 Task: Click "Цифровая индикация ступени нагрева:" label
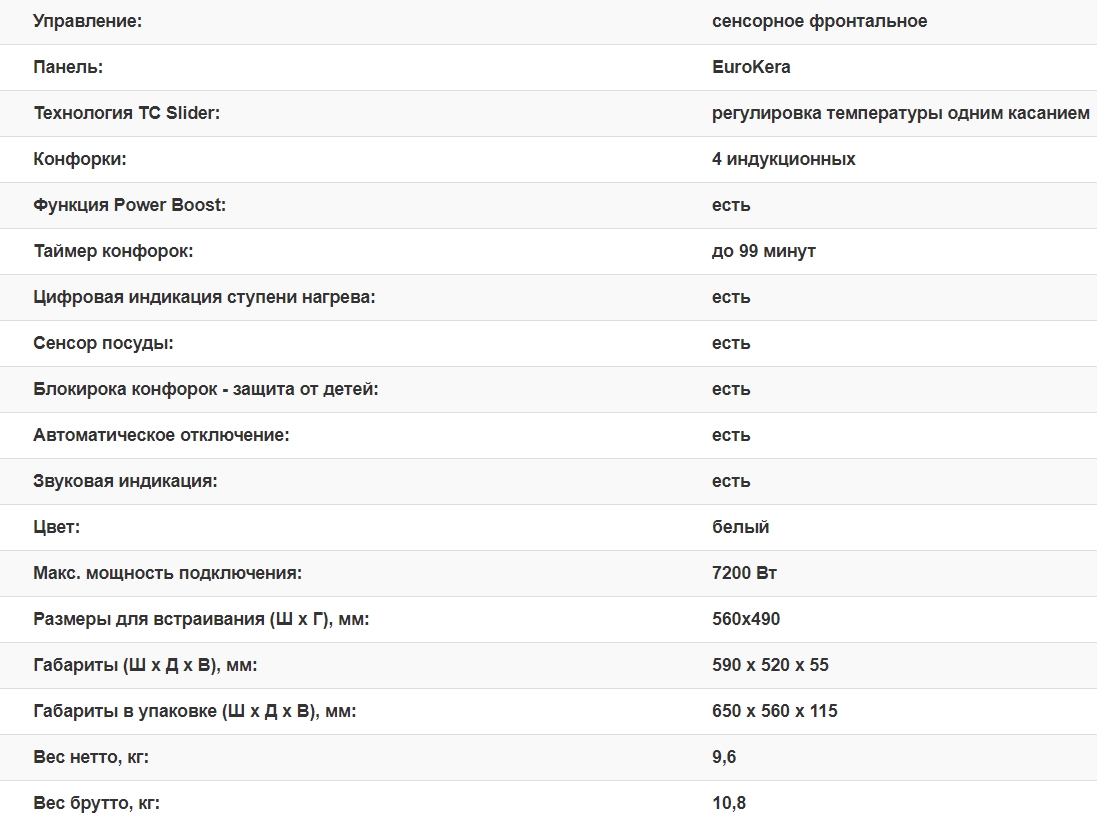(204, 297)
